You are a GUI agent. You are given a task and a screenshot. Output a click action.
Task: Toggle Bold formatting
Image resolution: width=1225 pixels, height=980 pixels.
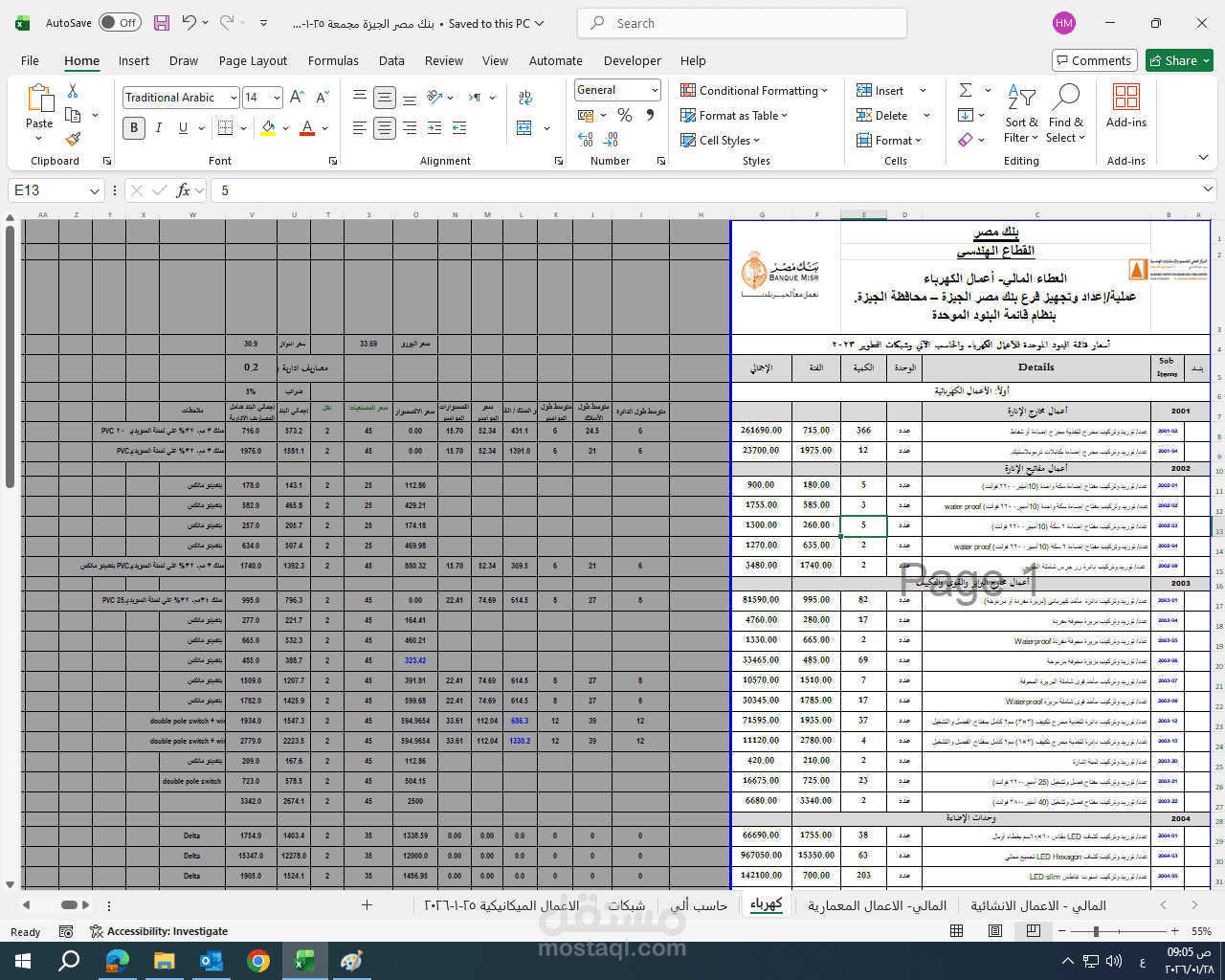[134, 127]
